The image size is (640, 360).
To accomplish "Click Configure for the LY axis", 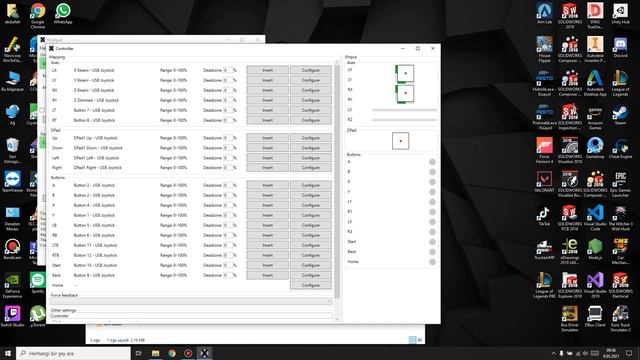I will coord(311,80).
